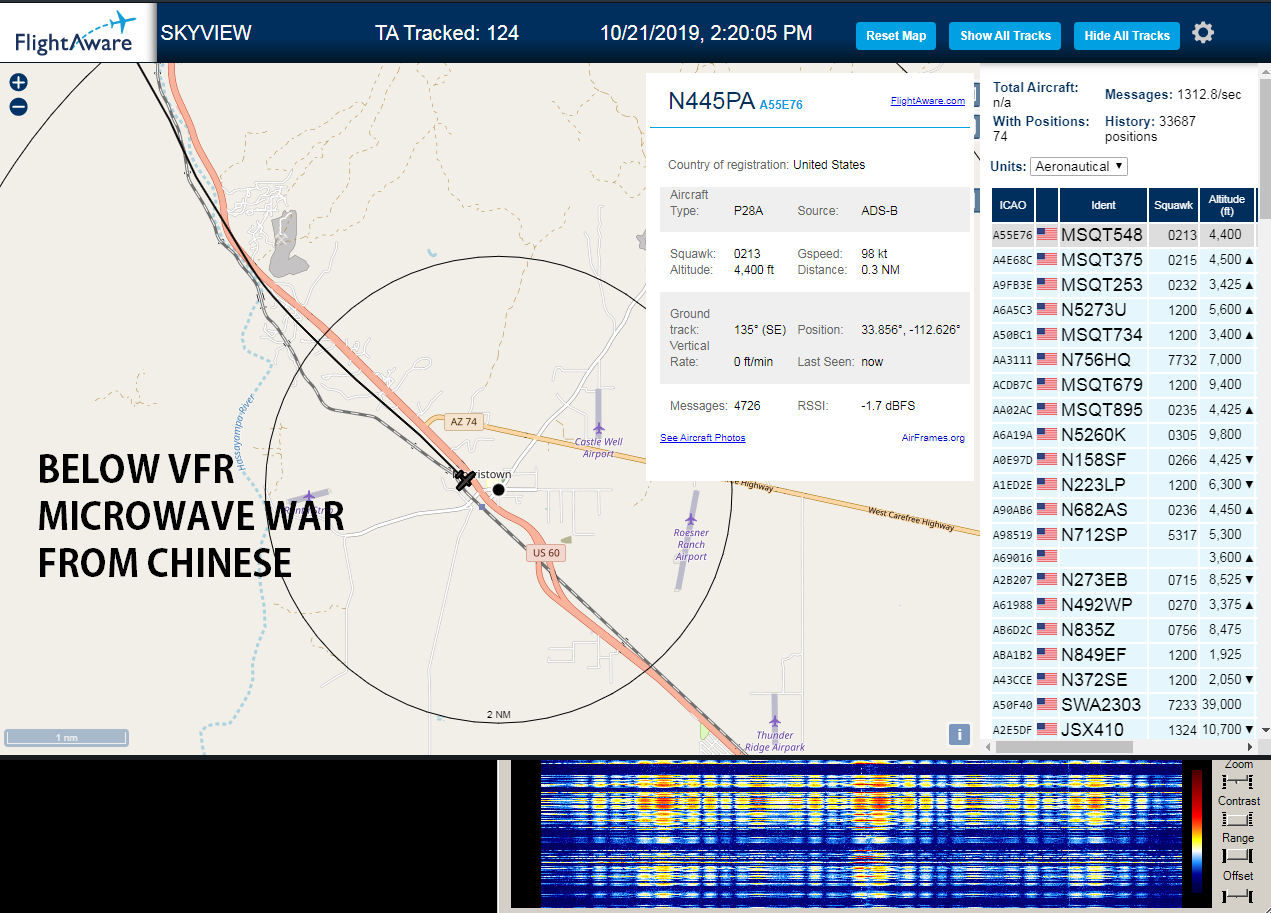Sort table by ICAO column
This screenshot has height=913, width=1271.
pos(1013,205)
